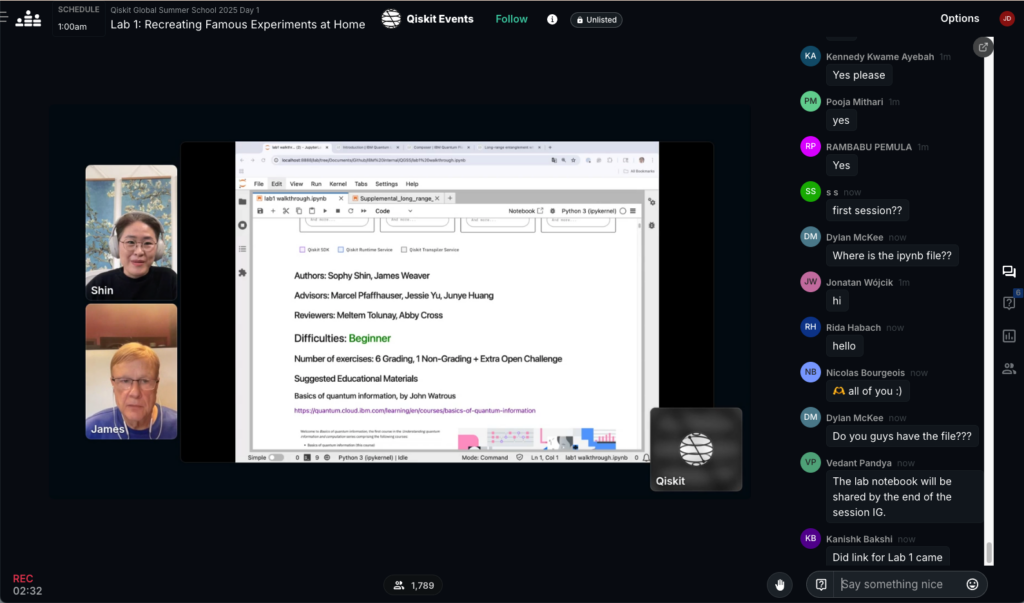
Task: Open the Q&A tab in right sidebar
Action: [1009, 302]
